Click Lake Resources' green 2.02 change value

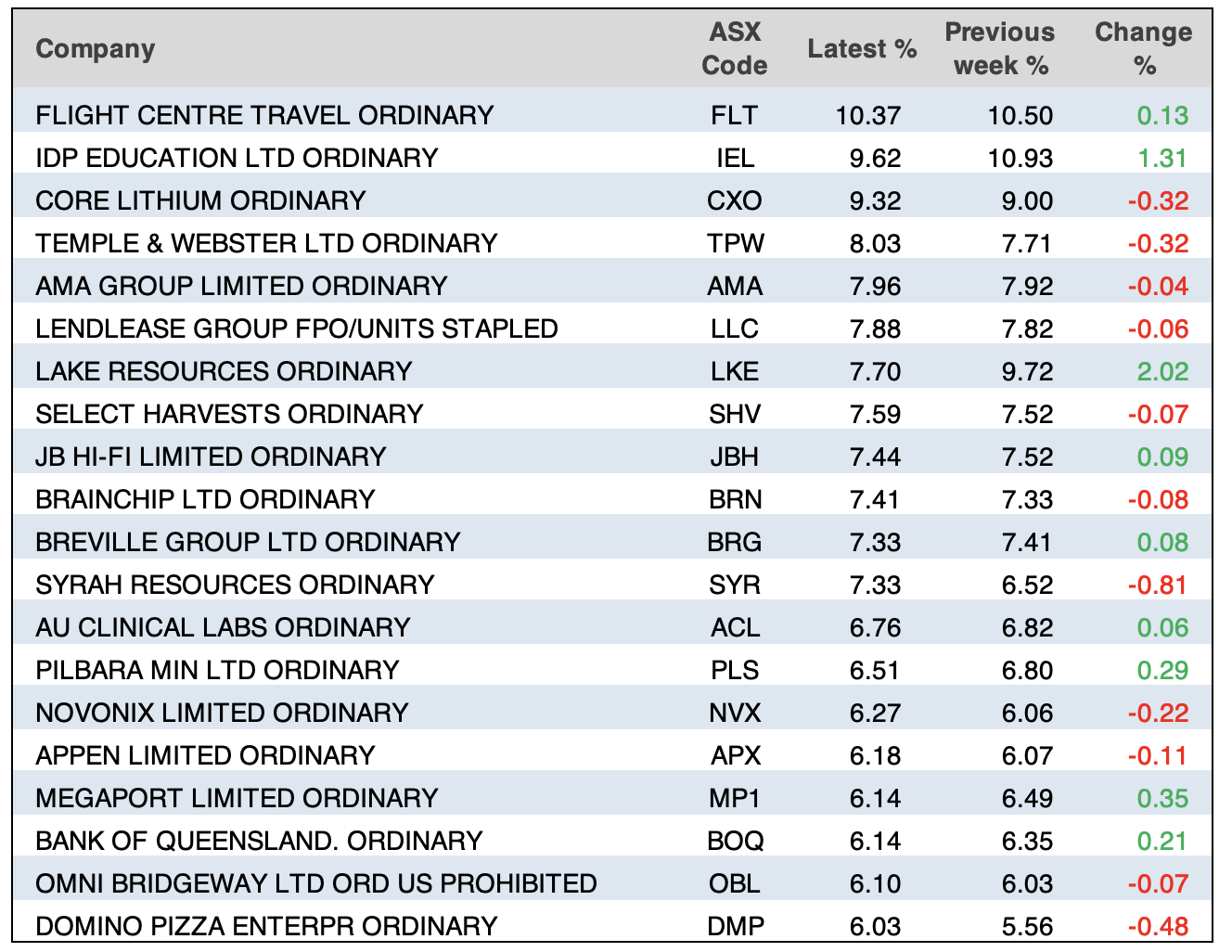pos(1161,371)
